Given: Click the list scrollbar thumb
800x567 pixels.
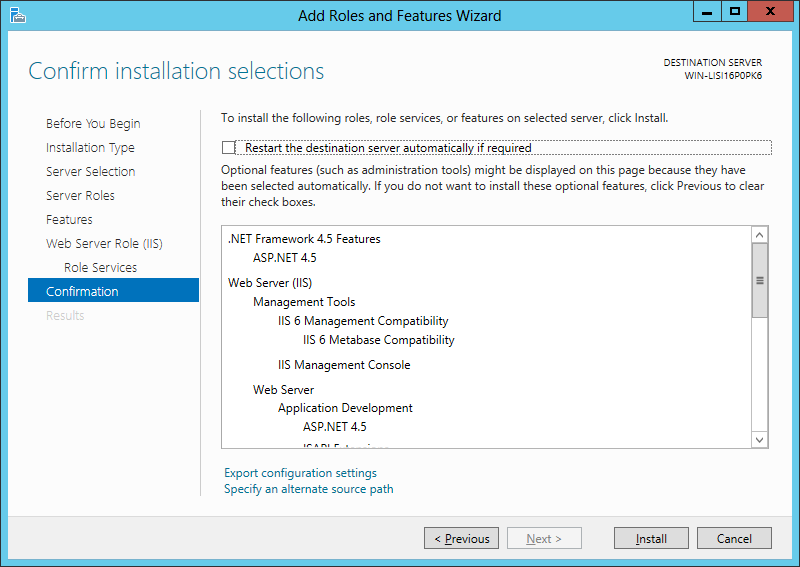Looking at the screenshot, I should (x=759, y=280).
